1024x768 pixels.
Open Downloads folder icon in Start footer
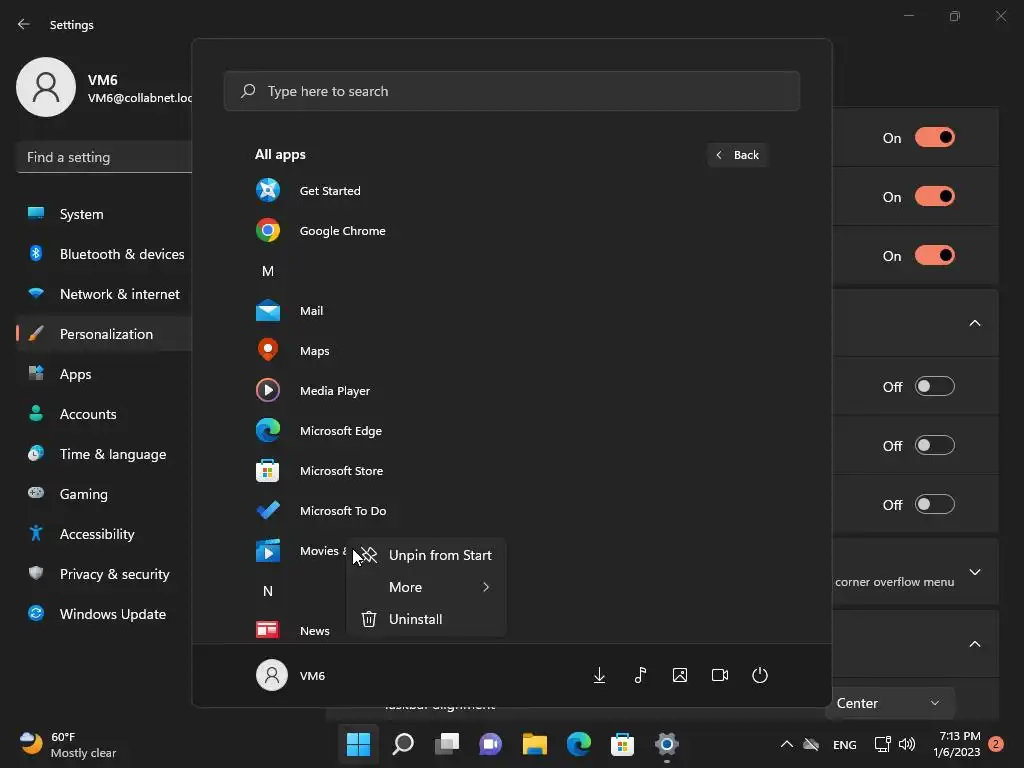click(x=599, y=675)
